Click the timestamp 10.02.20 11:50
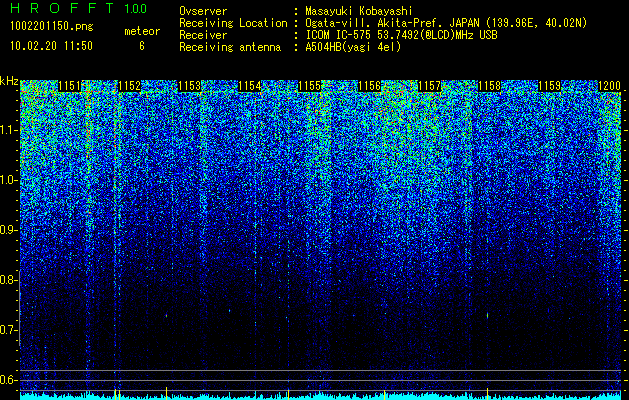 [x=51, y=46]
